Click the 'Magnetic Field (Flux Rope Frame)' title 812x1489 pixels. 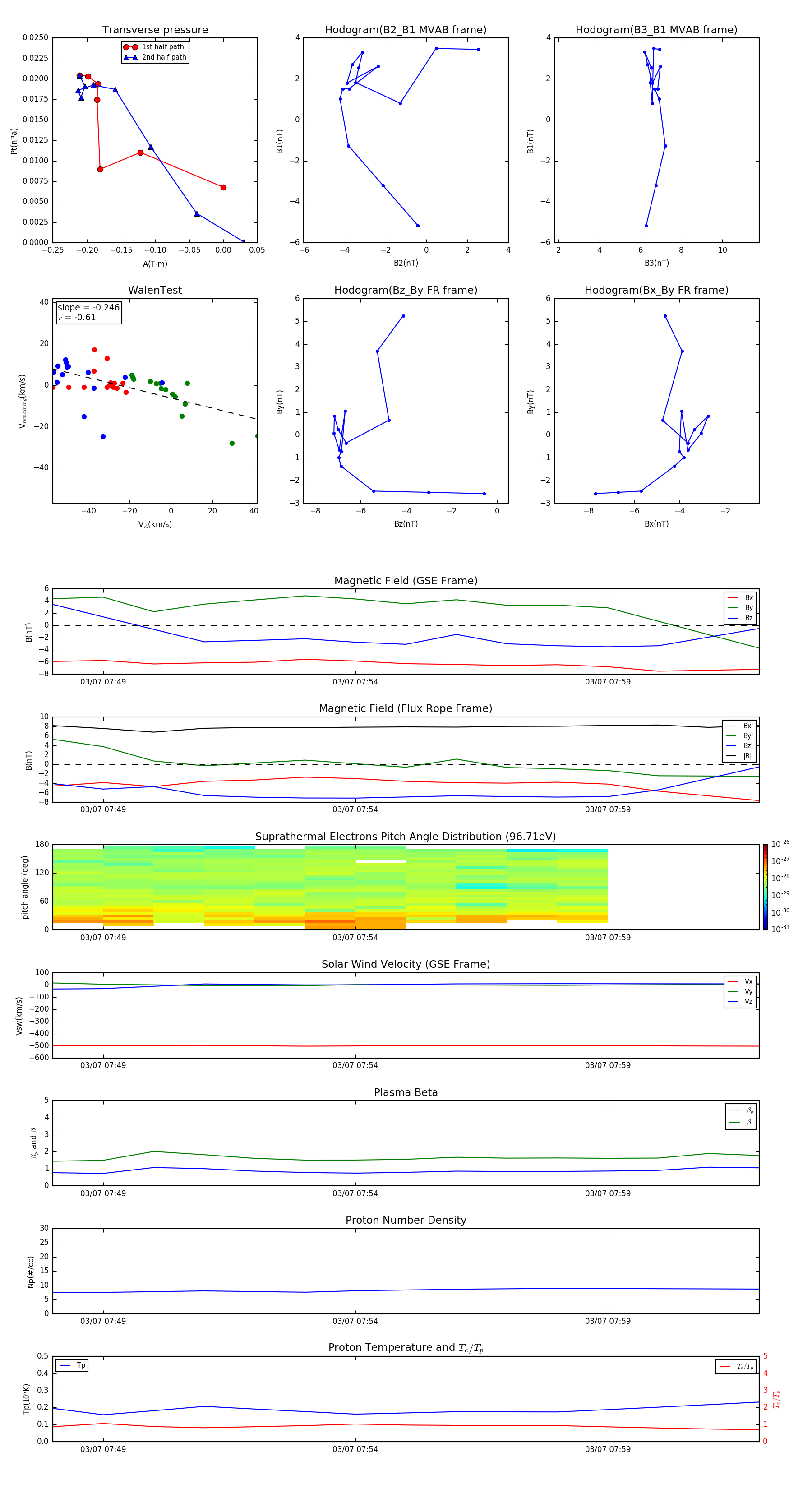[x=406, y=709]
